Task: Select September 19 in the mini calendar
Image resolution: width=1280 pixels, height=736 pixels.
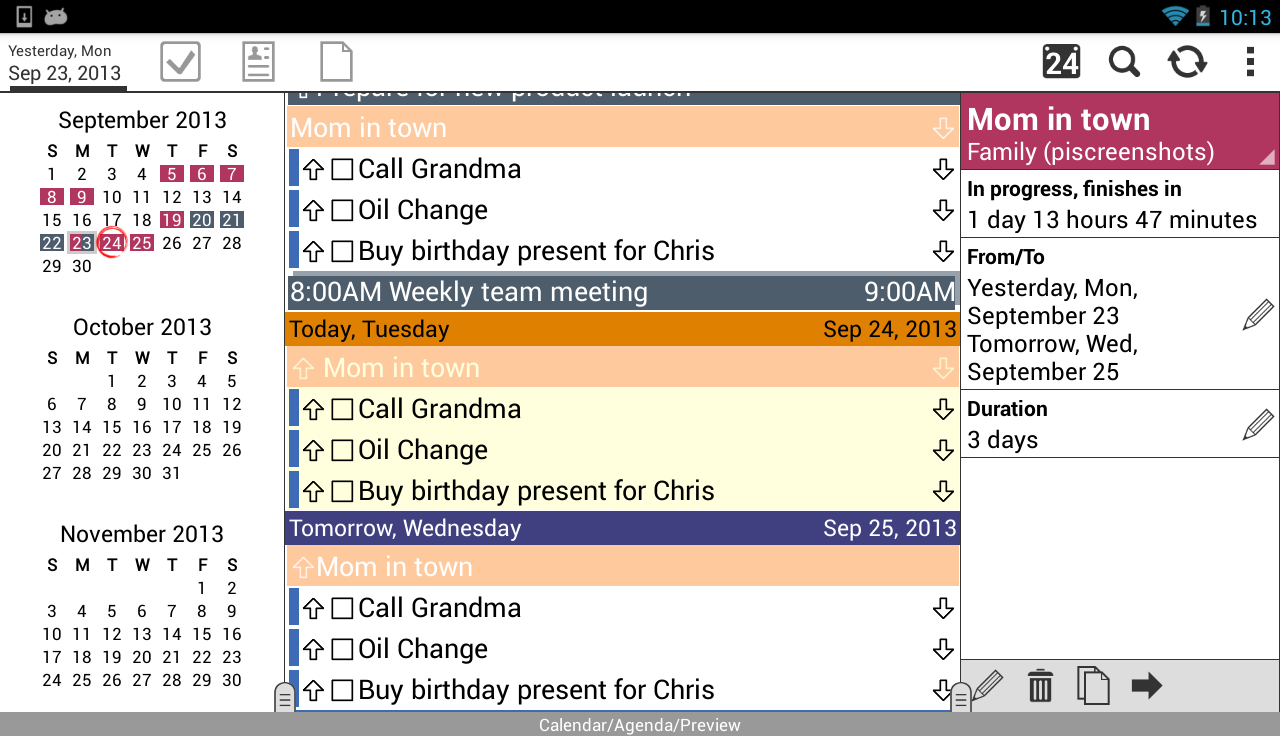Action: click(172, 220)
